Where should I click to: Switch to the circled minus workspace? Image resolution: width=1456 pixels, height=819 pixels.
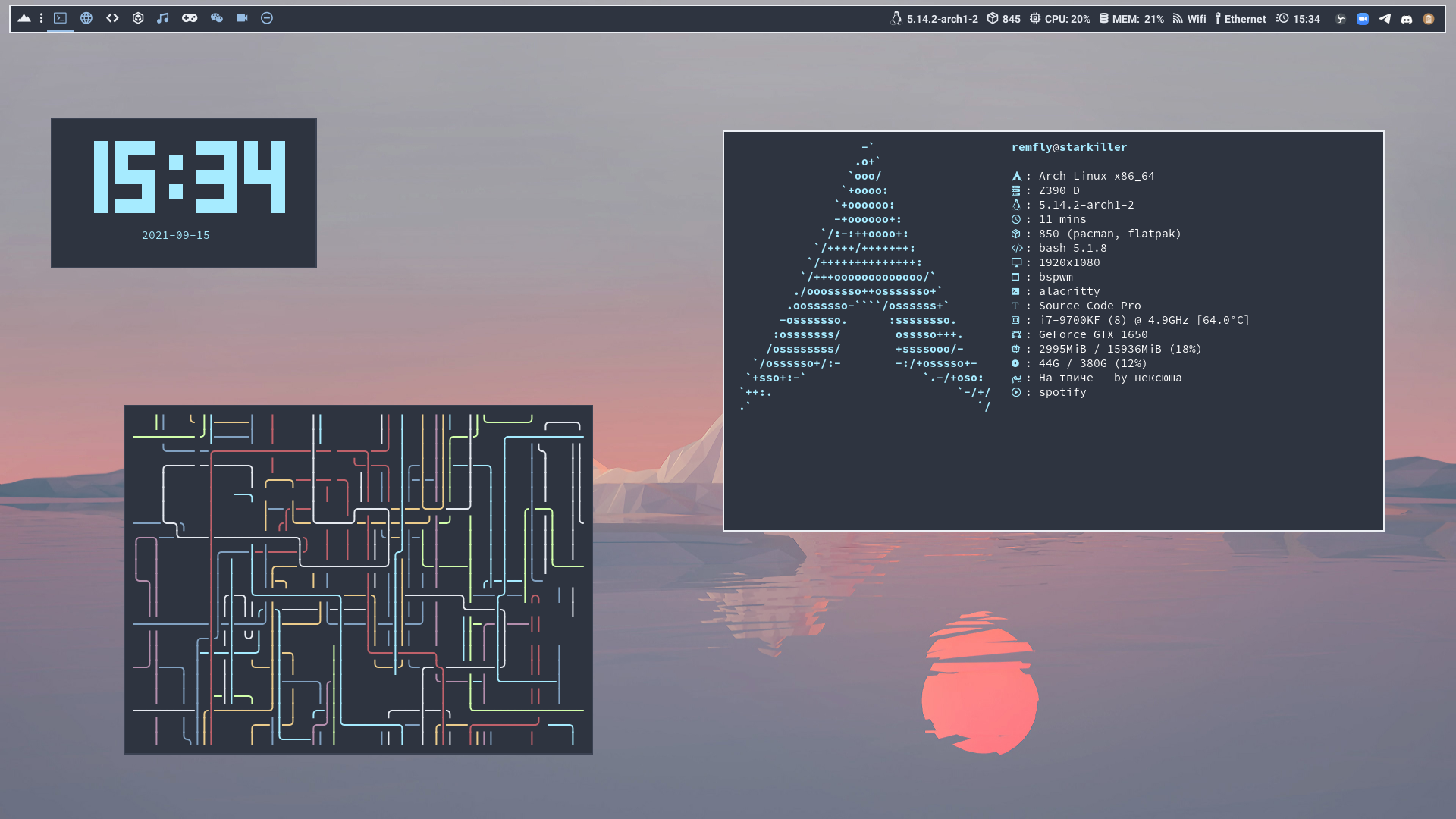pos(267,18)
